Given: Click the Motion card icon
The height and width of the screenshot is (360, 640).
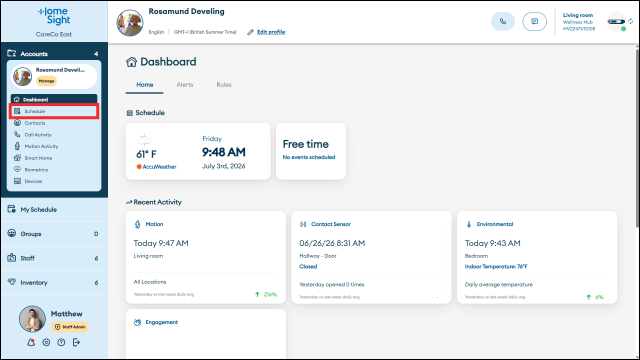Looking at the screenshot, I should point(138,224).
